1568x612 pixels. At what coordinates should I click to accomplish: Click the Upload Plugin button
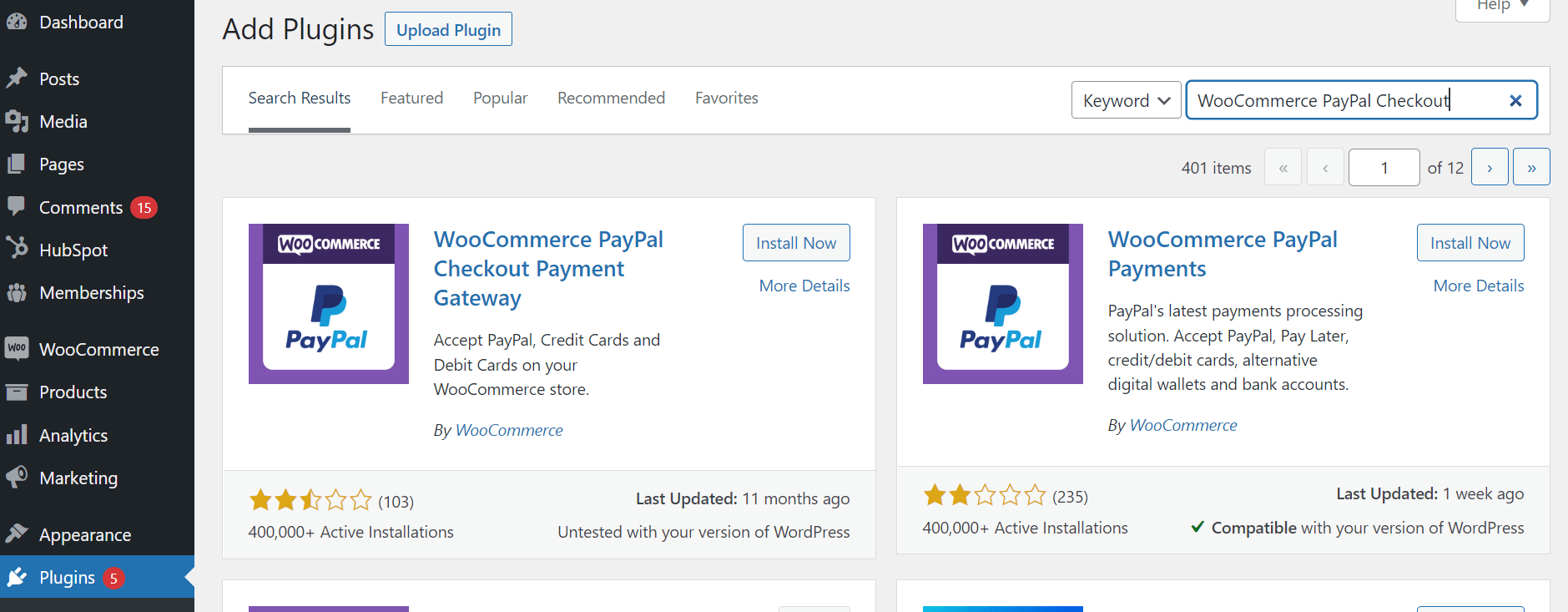[x=448, y=29]
